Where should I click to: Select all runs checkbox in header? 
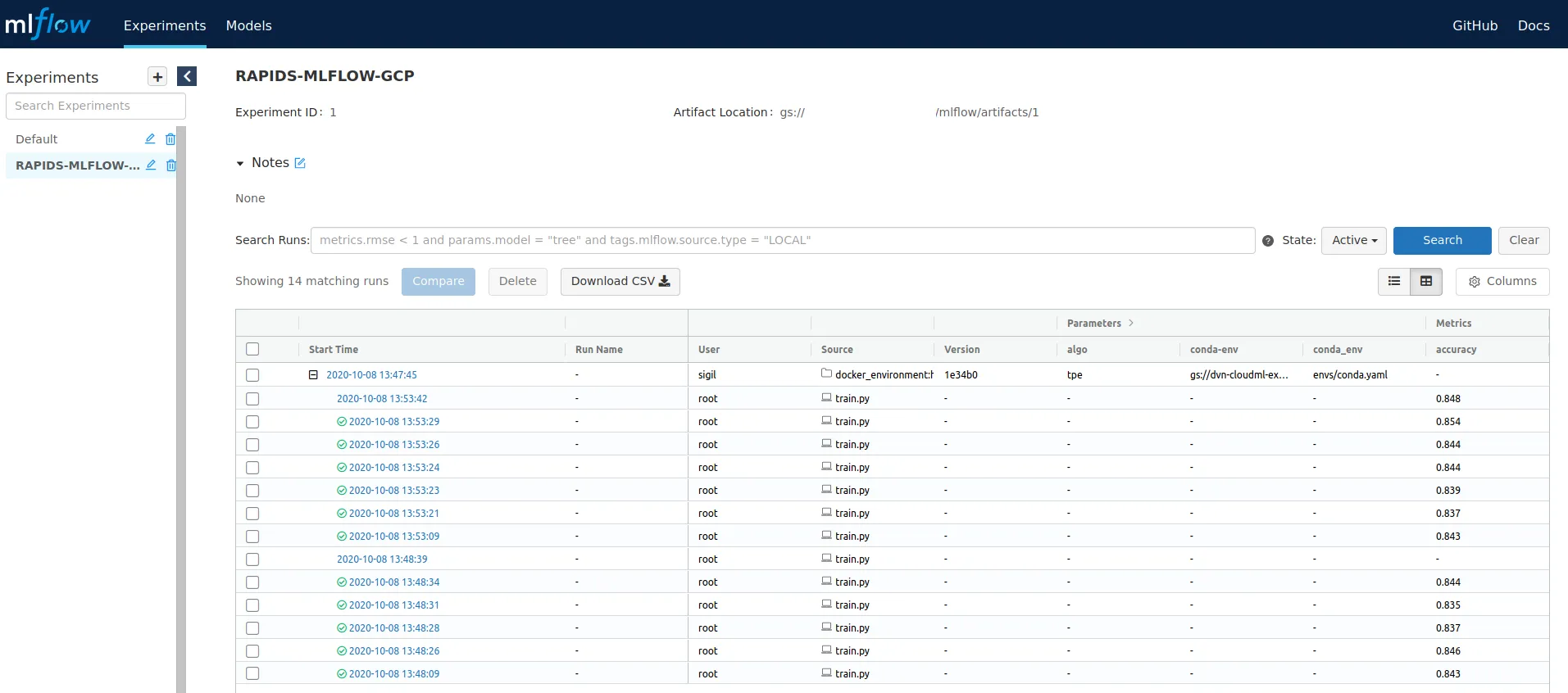point(252,349)
